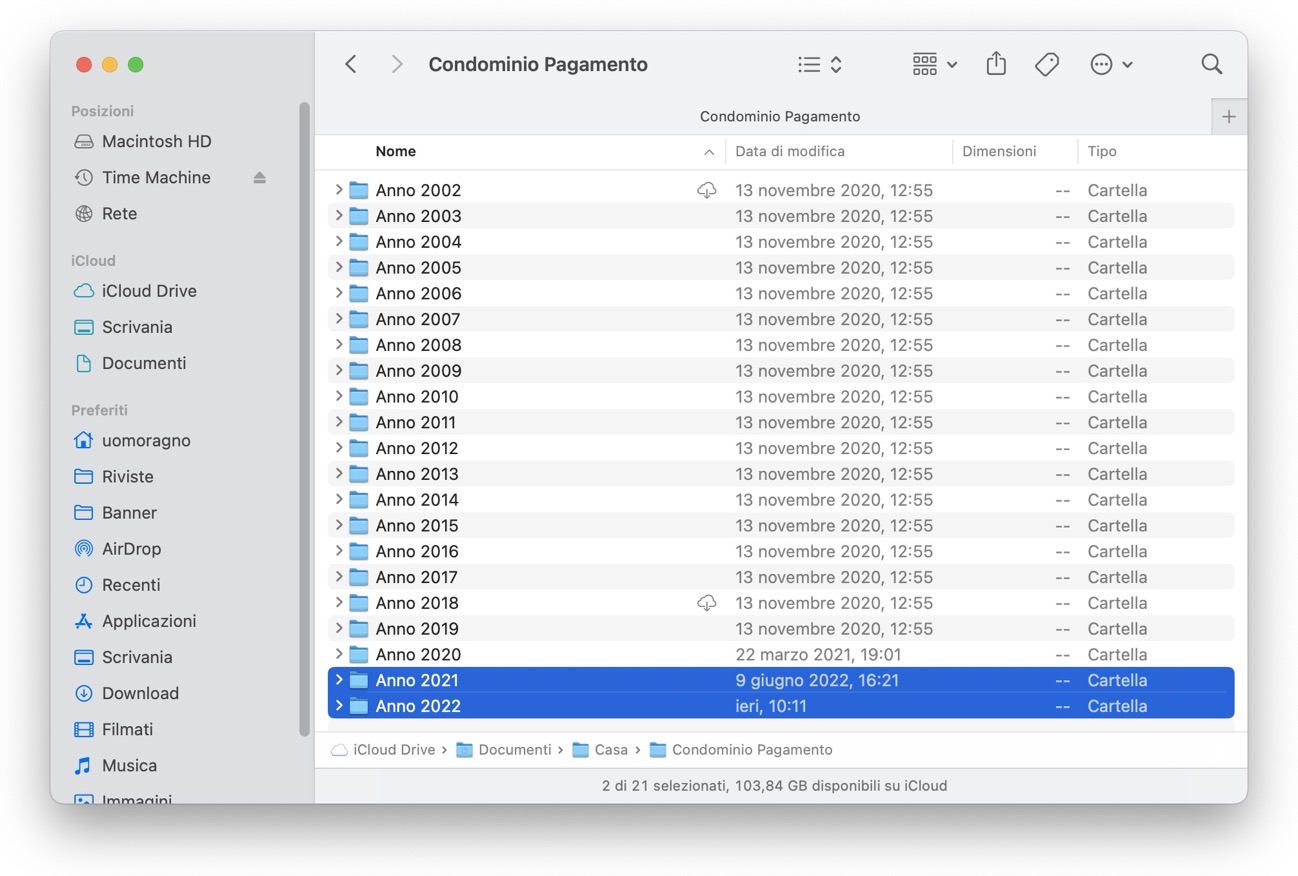
Task: Navigate back using the back arrow
Action: [351, 63]
